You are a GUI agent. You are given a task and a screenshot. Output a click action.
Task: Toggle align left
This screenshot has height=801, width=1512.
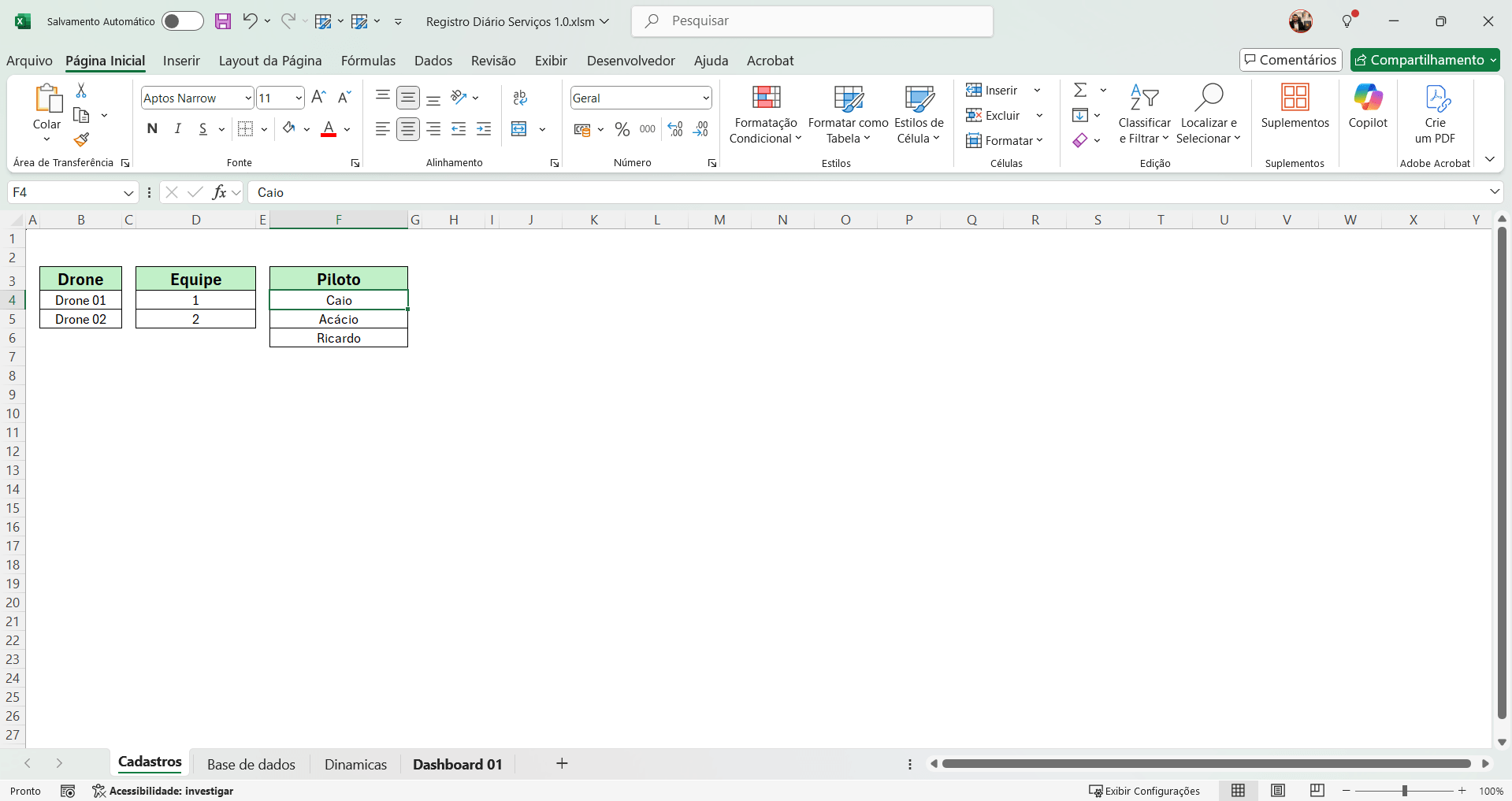coord(382,129)
